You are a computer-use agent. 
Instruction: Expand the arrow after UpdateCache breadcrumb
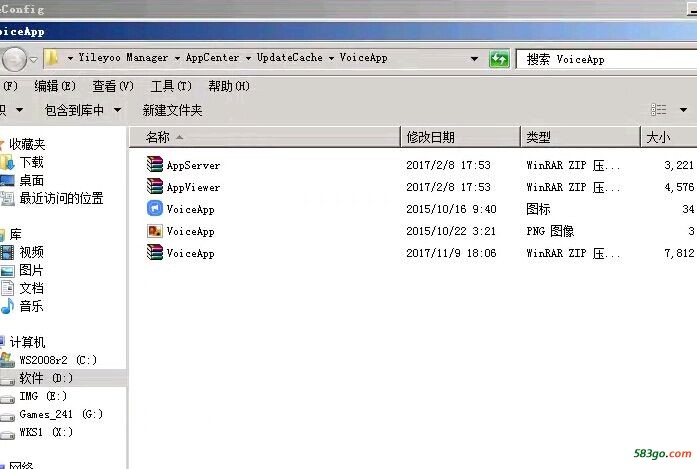tap(331, 58)
